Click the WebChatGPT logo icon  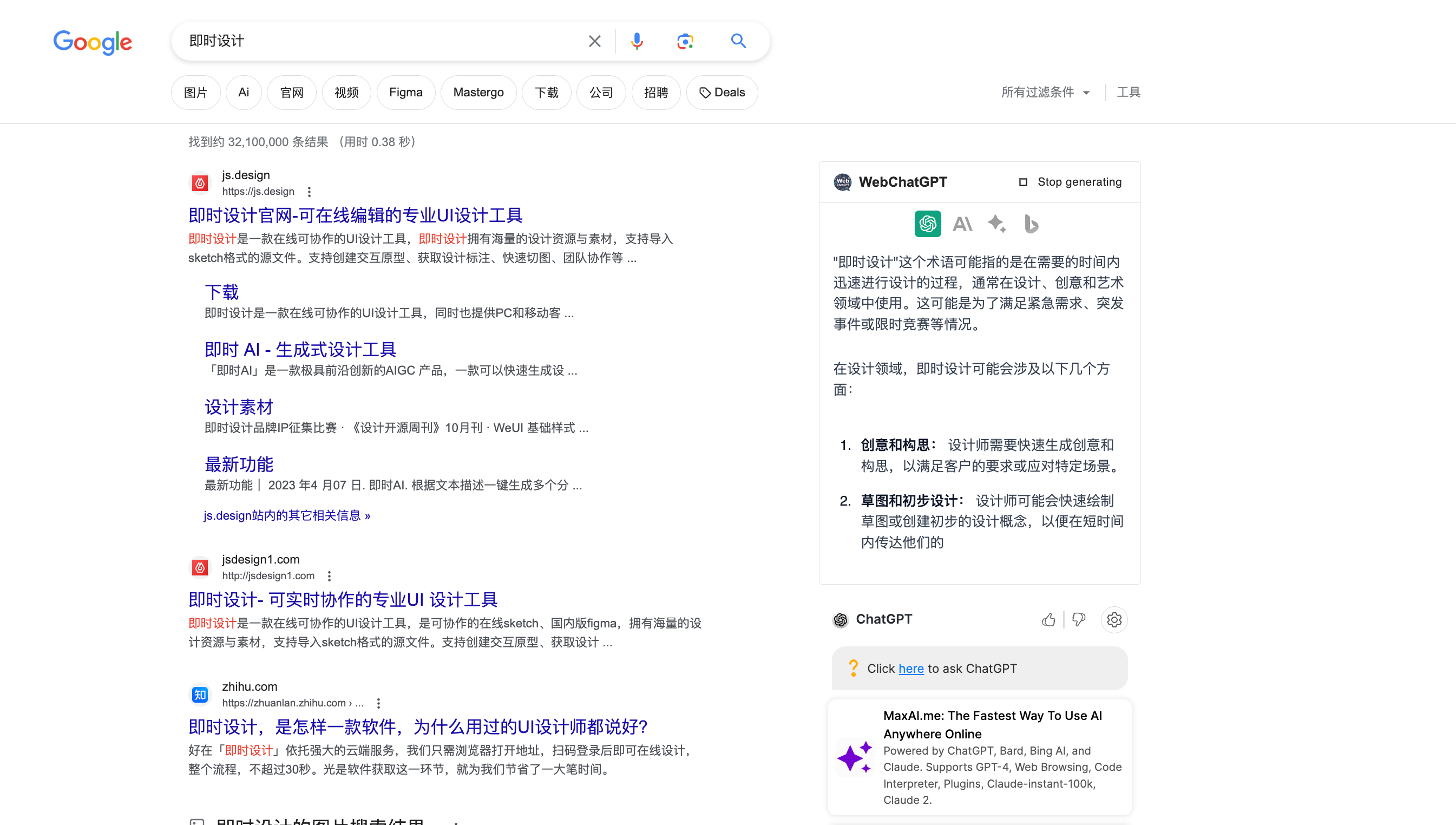(x=842, y=182)
